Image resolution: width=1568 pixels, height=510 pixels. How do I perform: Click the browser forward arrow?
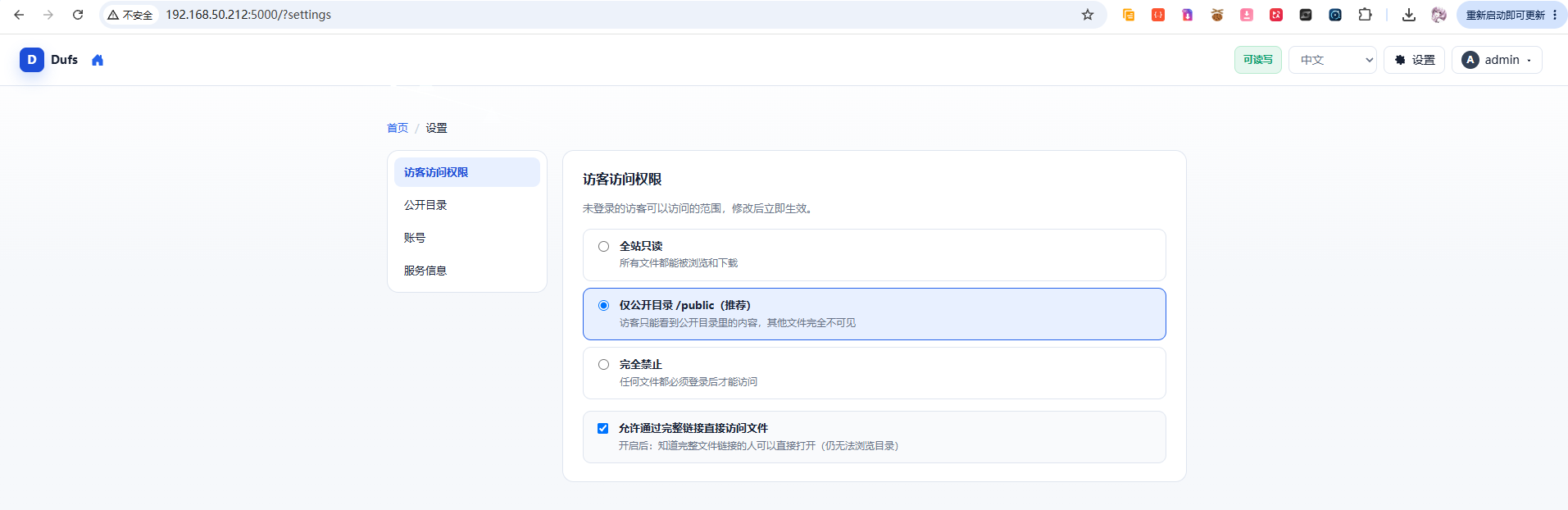click(x=48, y=15)
